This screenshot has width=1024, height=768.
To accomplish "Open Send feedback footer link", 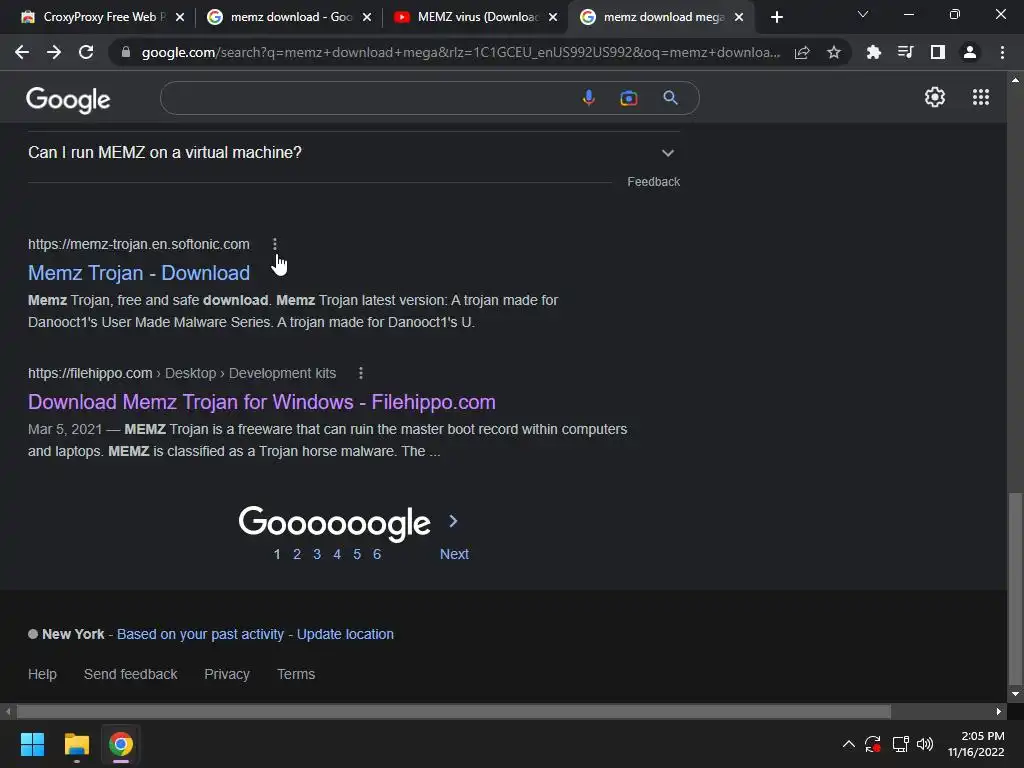I will 131,674.
